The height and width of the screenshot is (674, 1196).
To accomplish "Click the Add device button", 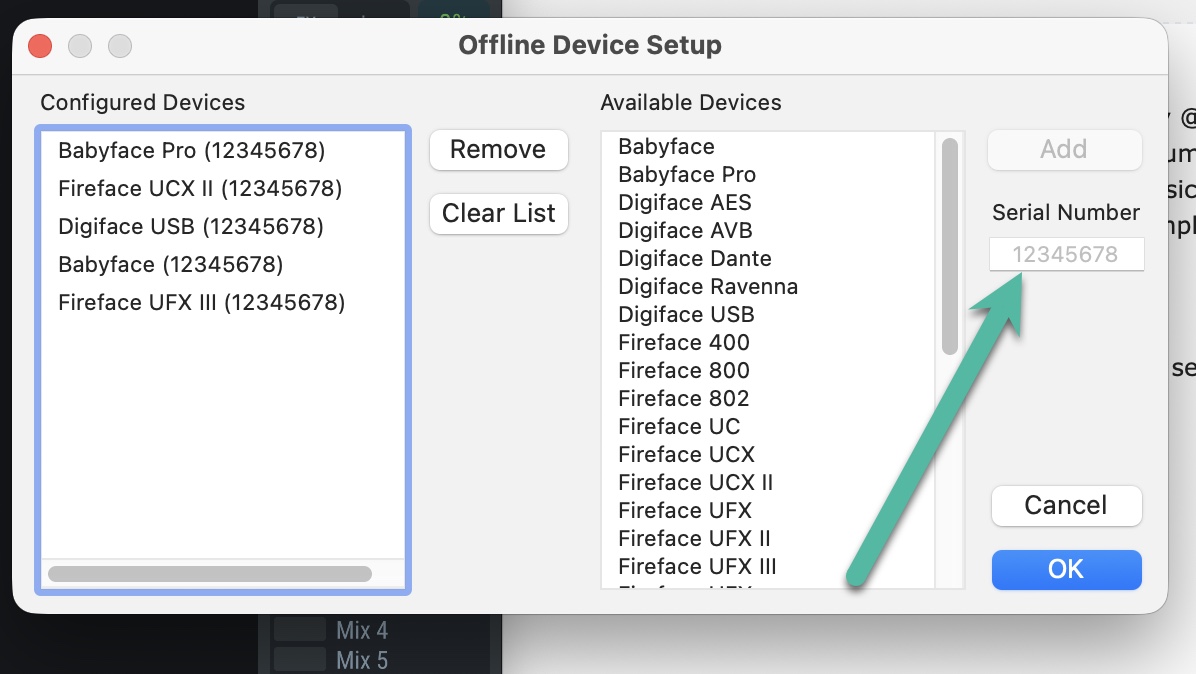I will (1065, 149).
